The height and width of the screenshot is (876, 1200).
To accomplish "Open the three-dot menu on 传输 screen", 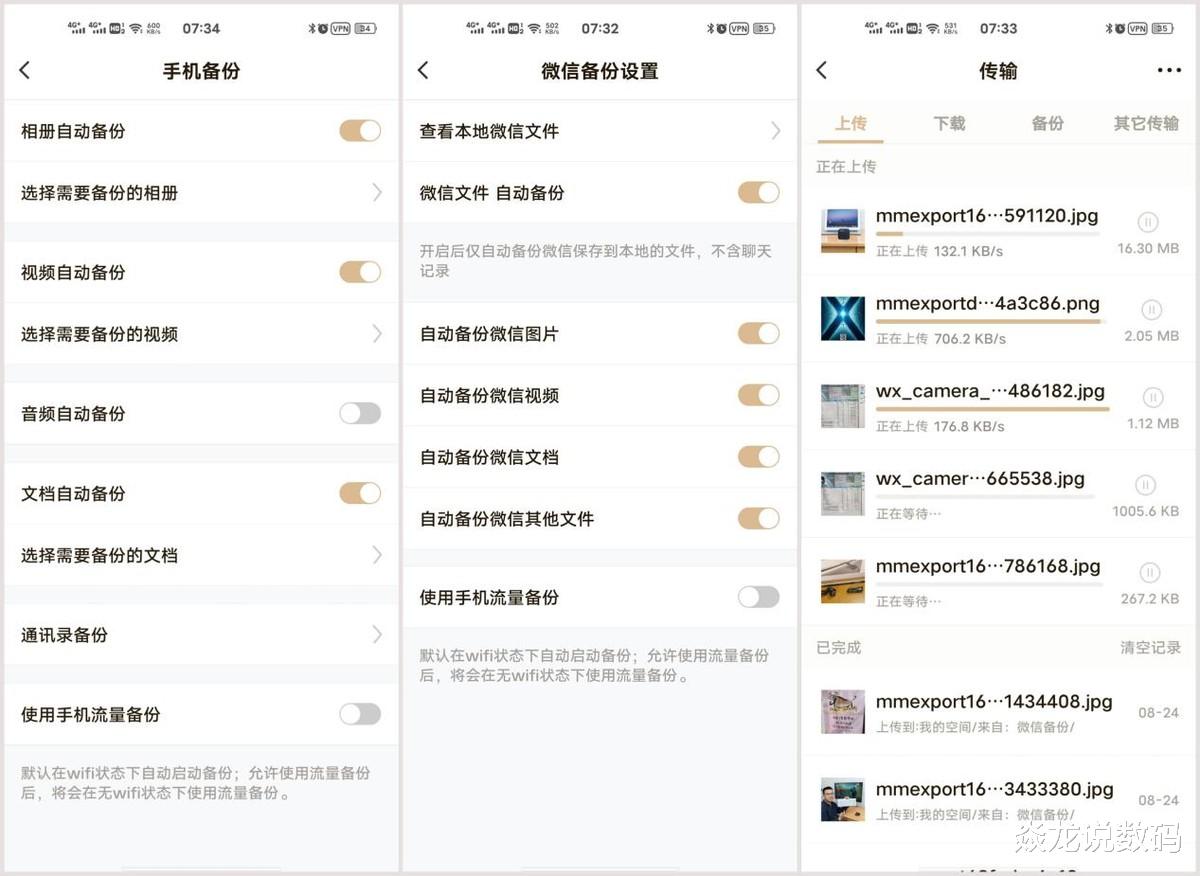I will click(1167, 70).
